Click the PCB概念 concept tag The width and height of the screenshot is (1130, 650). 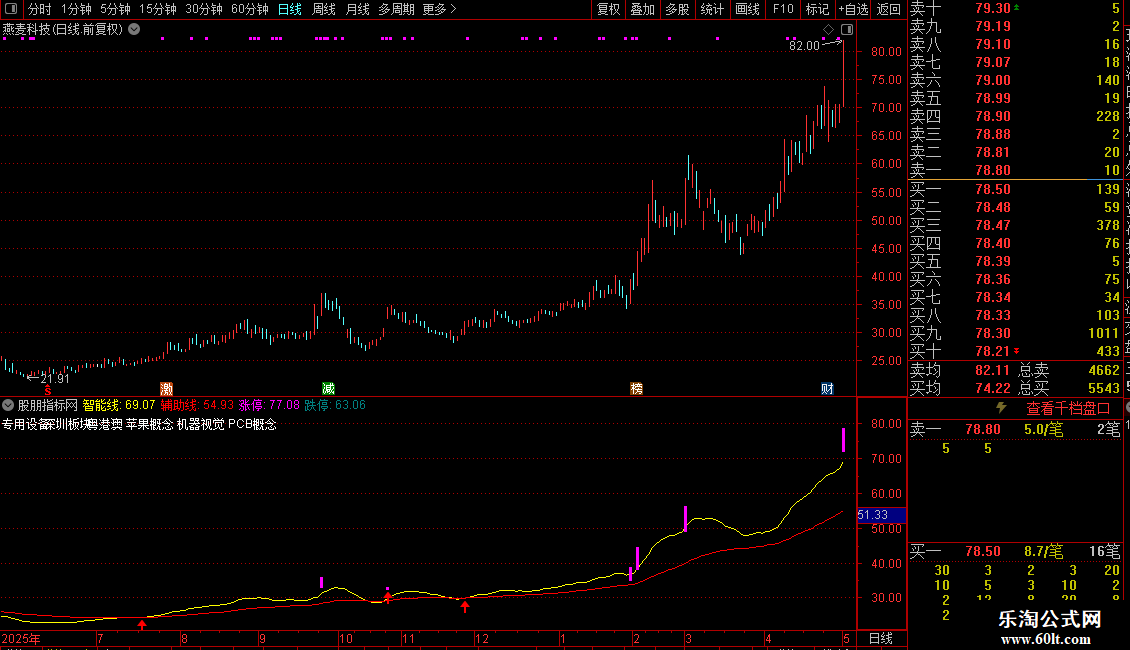pyautogui.click(x=252, y=424)
